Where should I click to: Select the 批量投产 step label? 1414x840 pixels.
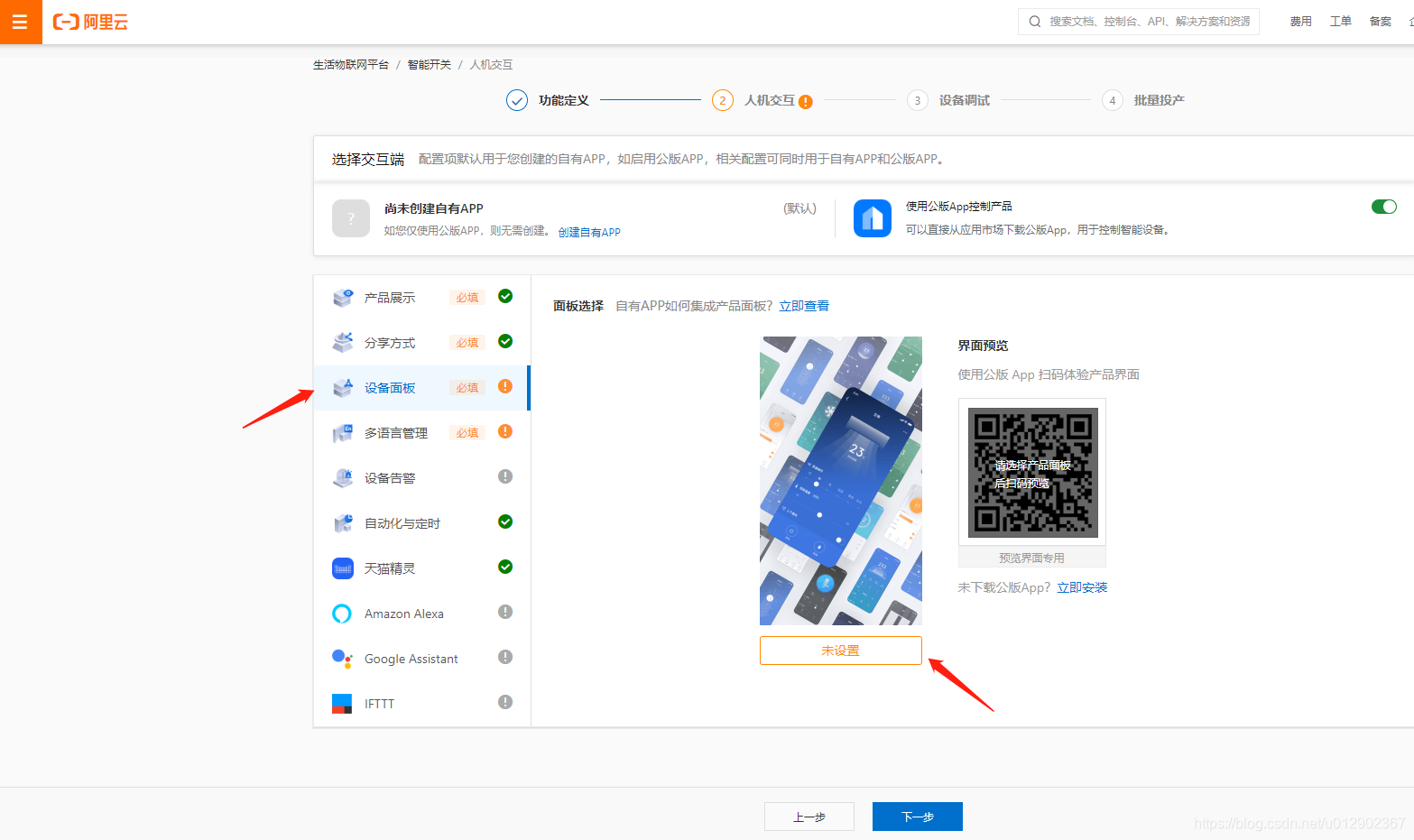[1160, 100]
